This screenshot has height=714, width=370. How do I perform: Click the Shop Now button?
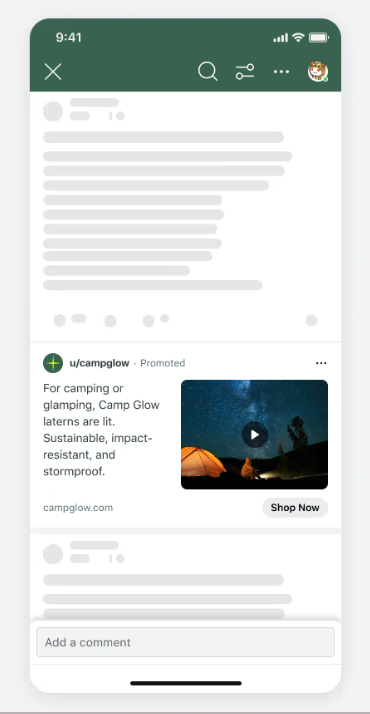click(295, 508)
